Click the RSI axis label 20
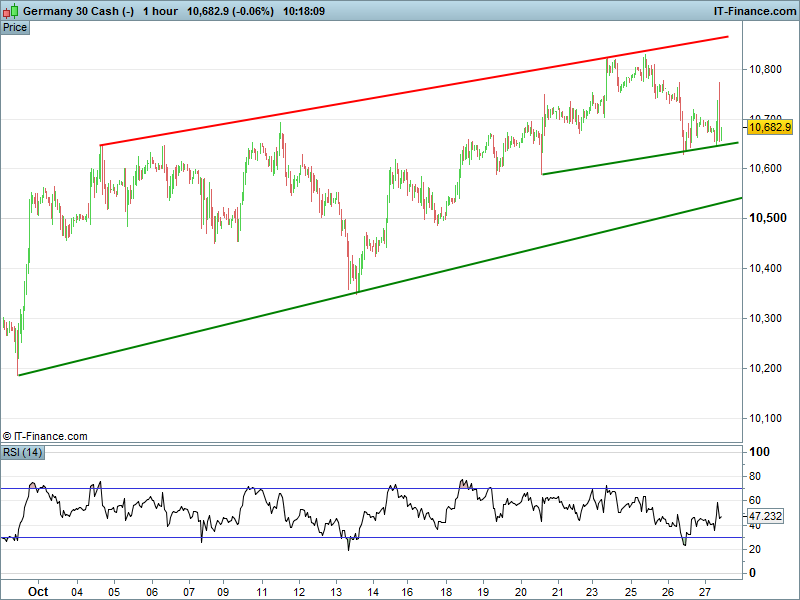The image size is (800, 600). tap(755, 549)
